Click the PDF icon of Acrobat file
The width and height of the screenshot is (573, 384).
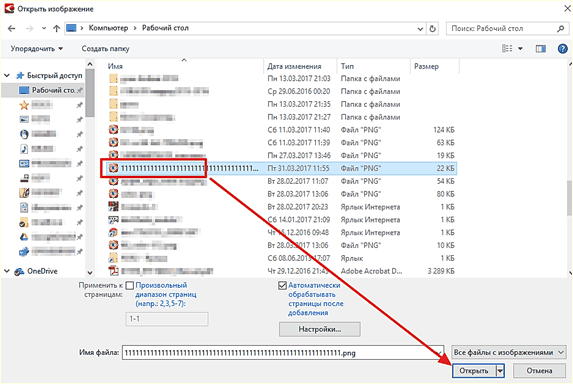pyautogui.click(x=113, y=271)
